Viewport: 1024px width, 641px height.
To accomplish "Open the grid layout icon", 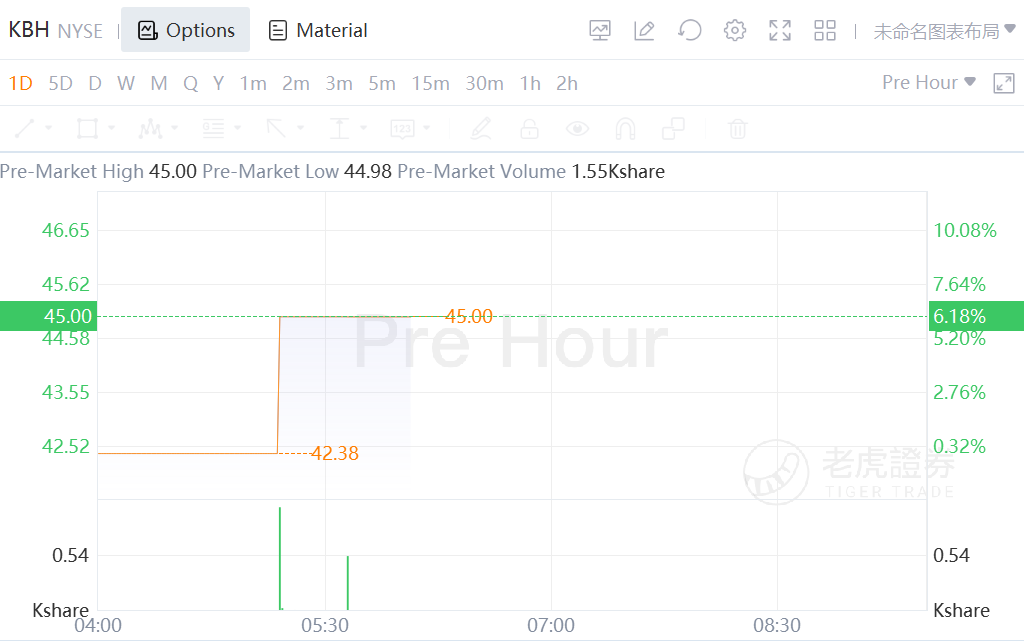I will click(825, 31).
